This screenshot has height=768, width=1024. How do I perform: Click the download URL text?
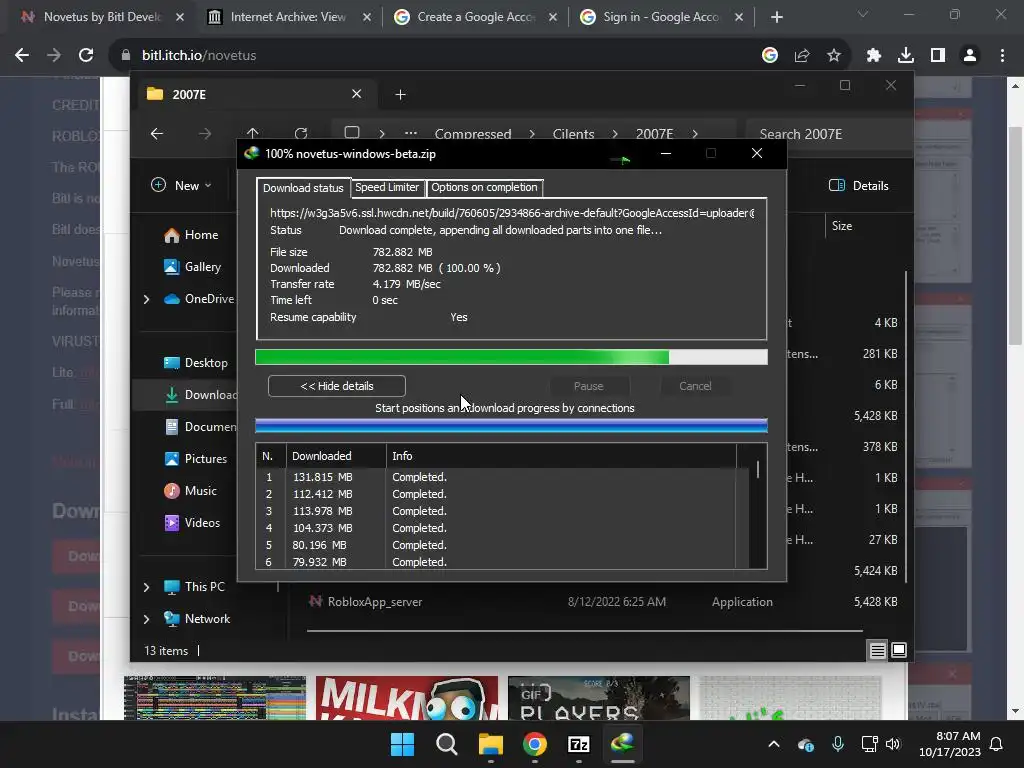[512, 213]
